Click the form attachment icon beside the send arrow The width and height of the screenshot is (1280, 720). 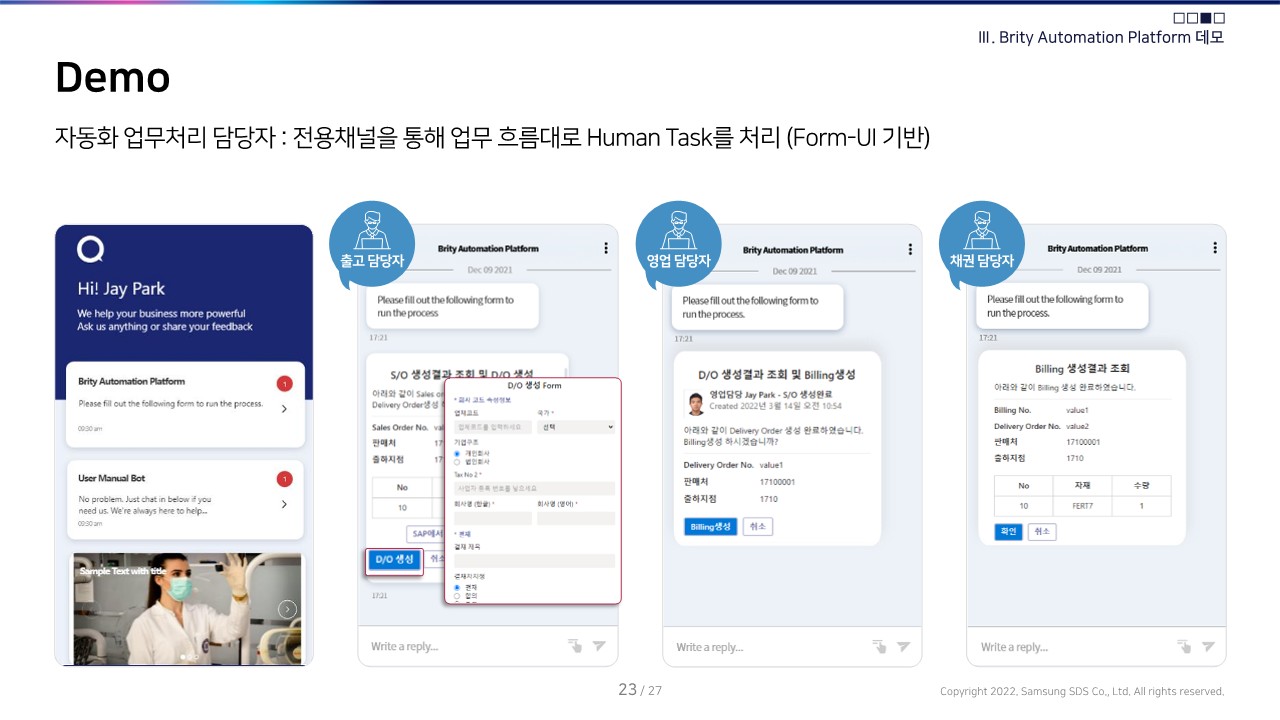(574, 646)
